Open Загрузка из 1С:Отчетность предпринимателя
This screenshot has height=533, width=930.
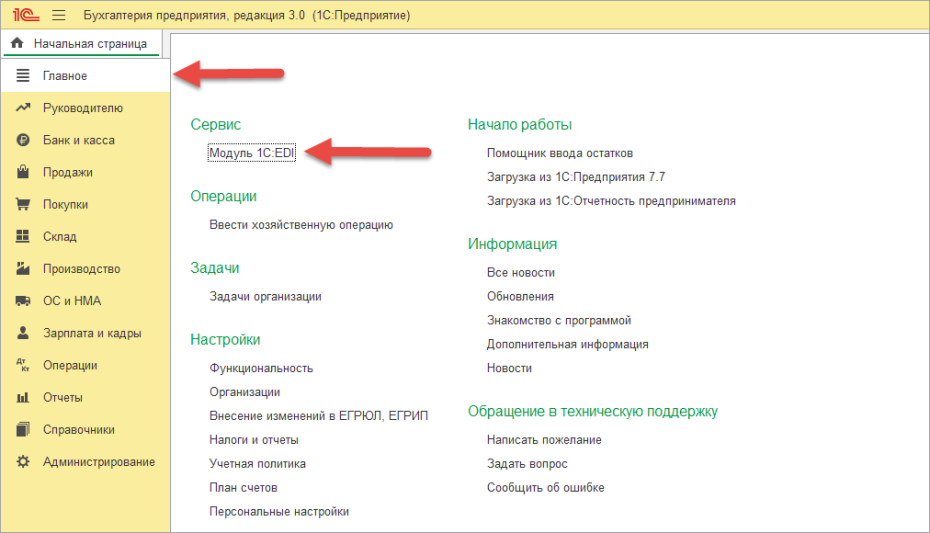611,201
